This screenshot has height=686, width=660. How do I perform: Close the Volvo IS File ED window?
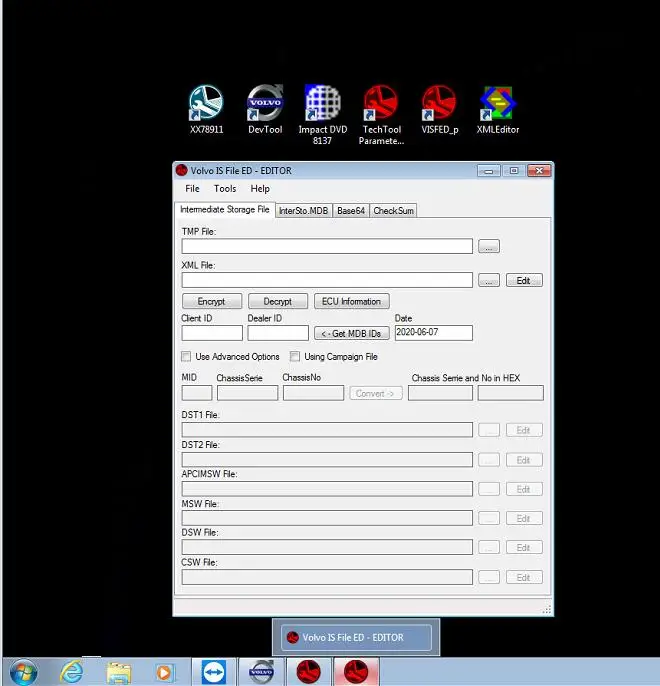[539, 171]
